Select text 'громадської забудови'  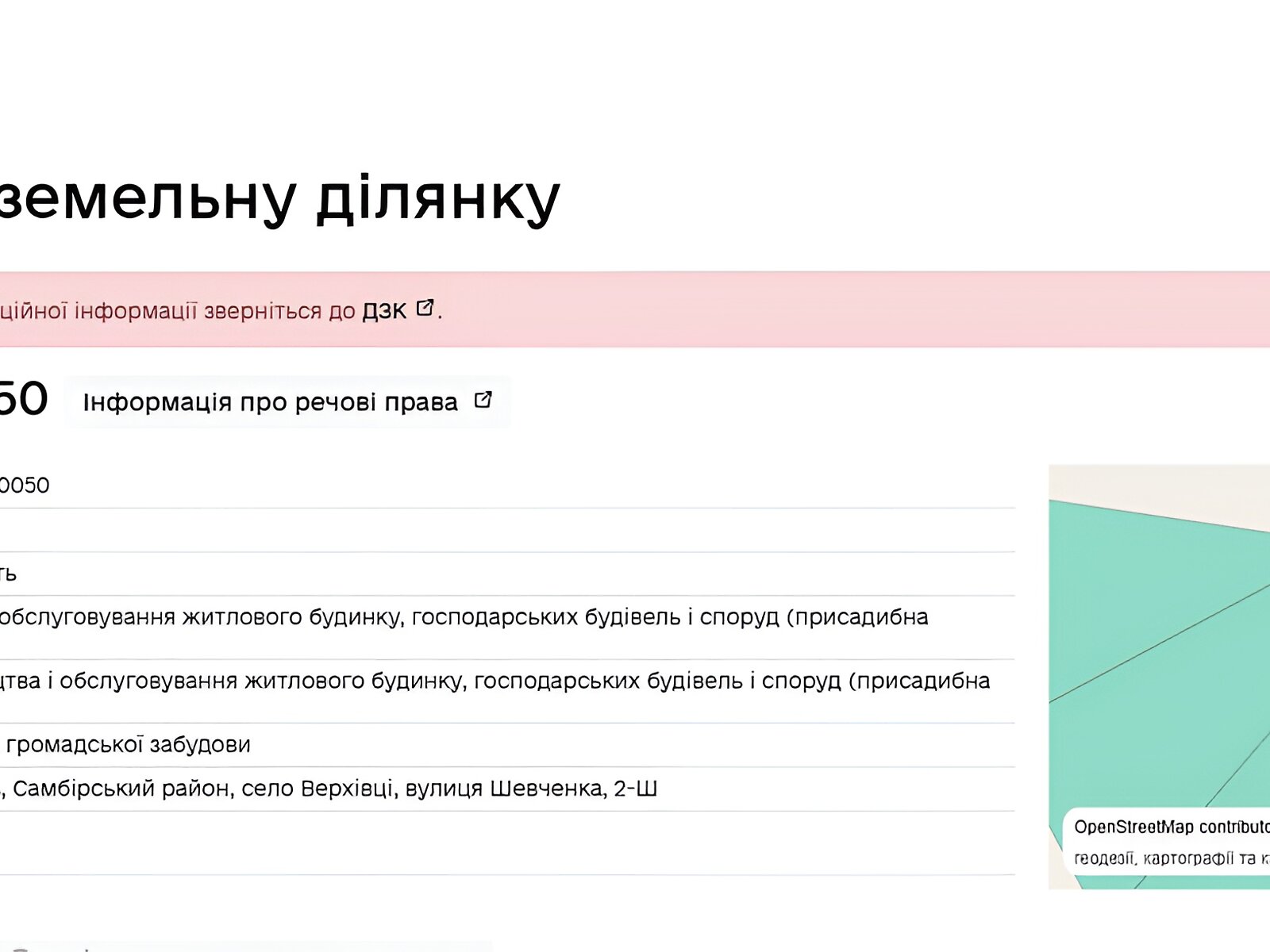129,744
